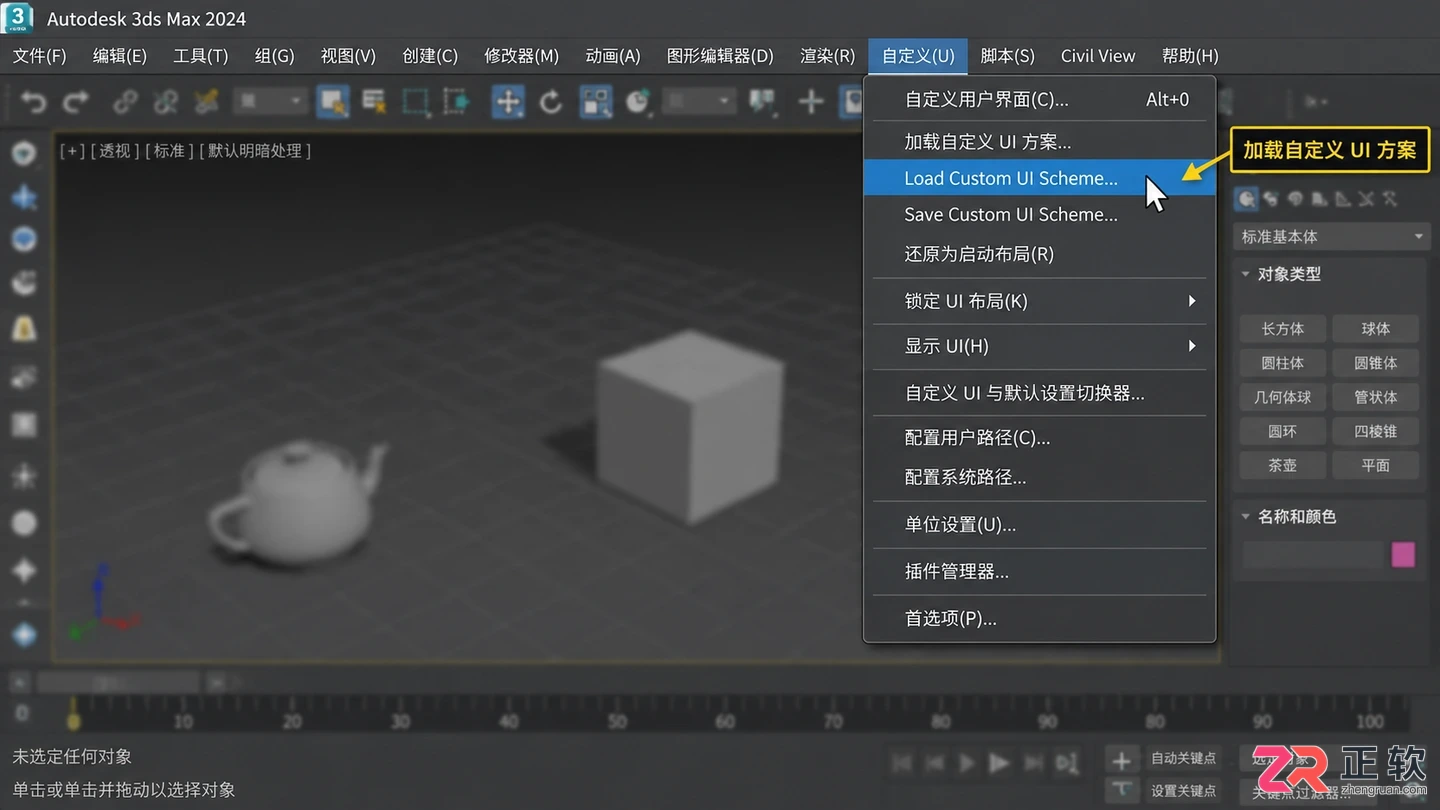The image size is (1440, 810).
Task: Go to start frame playback button
Action: coord(902,763)
